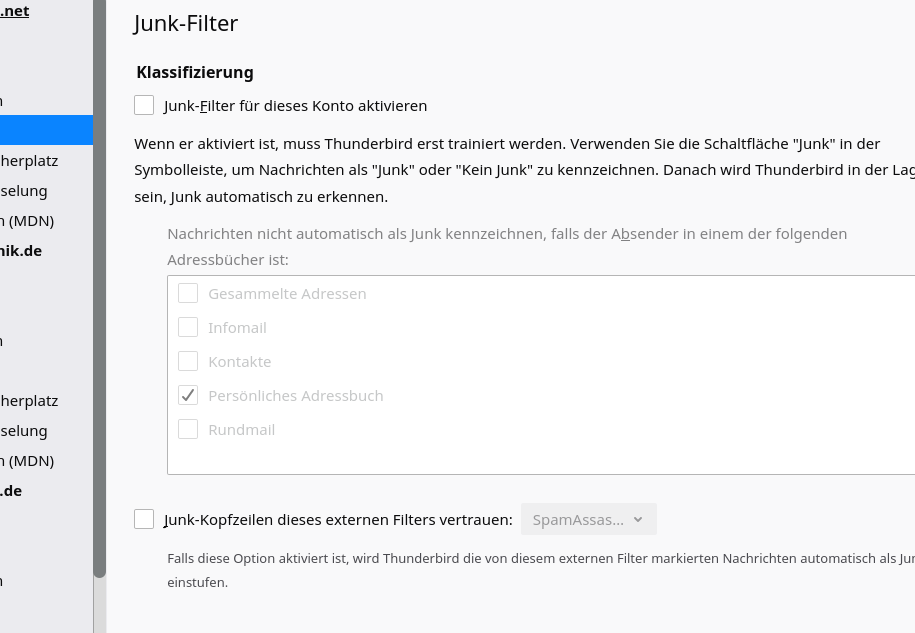Viewport: 915px width, 633px height.
Task: Open the (MDN) entry under the .net account
Action: pyautogui.click(x=28, y=221)
